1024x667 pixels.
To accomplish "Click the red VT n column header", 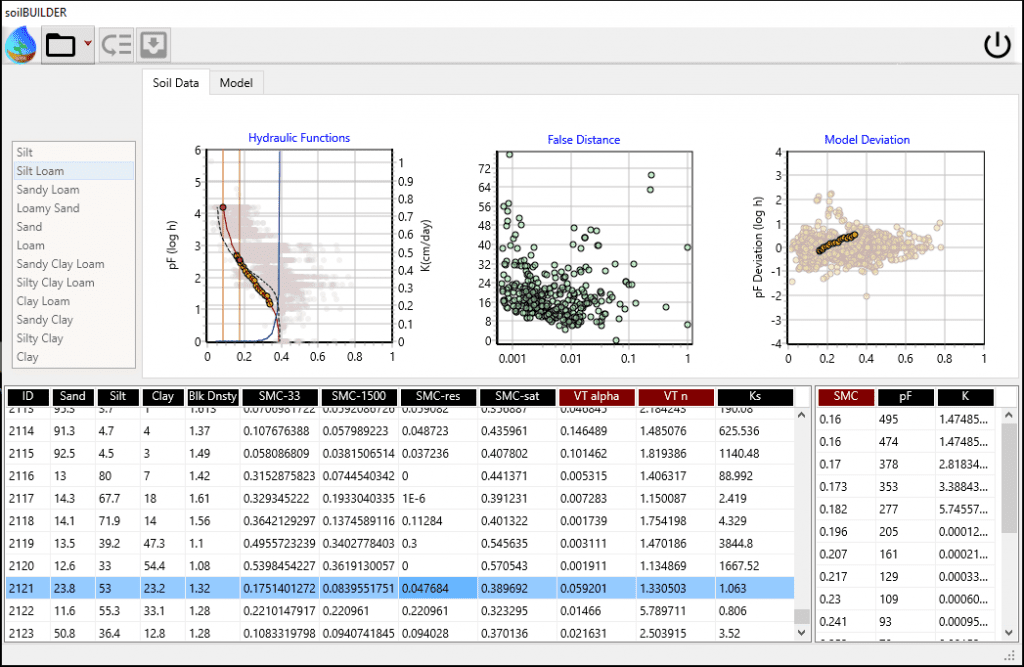I will tap(676, 397).
